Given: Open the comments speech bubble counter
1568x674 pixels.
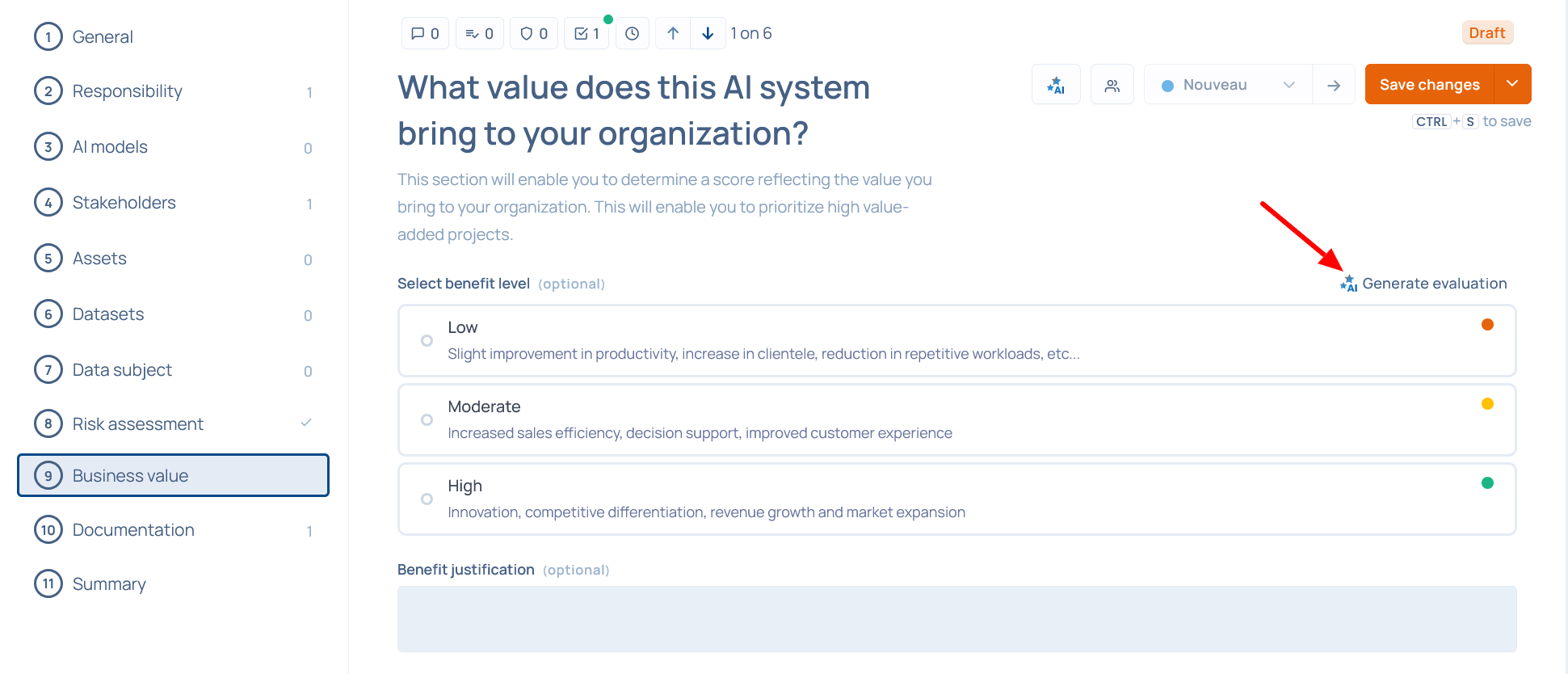Looking at the screenshot, I should [425, 34].
